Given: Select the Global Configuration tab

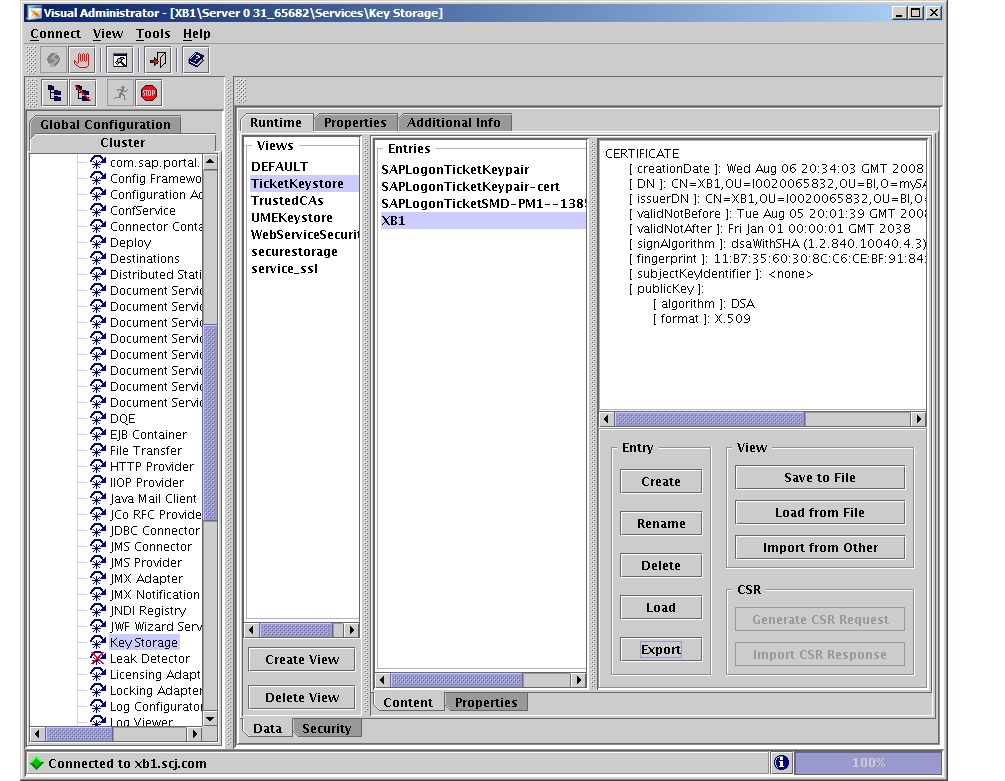Looking at the screenshot, I should [105, 124].
